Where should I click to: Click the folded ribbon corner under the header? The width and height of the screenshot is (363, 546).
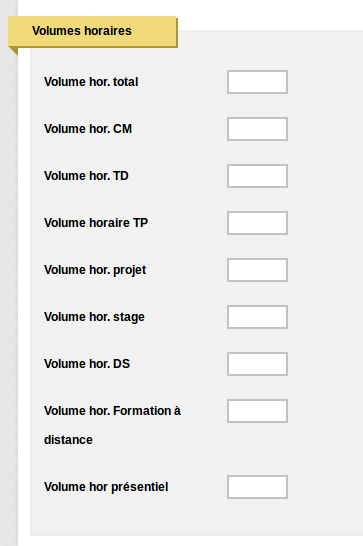(x=14, y=51)
